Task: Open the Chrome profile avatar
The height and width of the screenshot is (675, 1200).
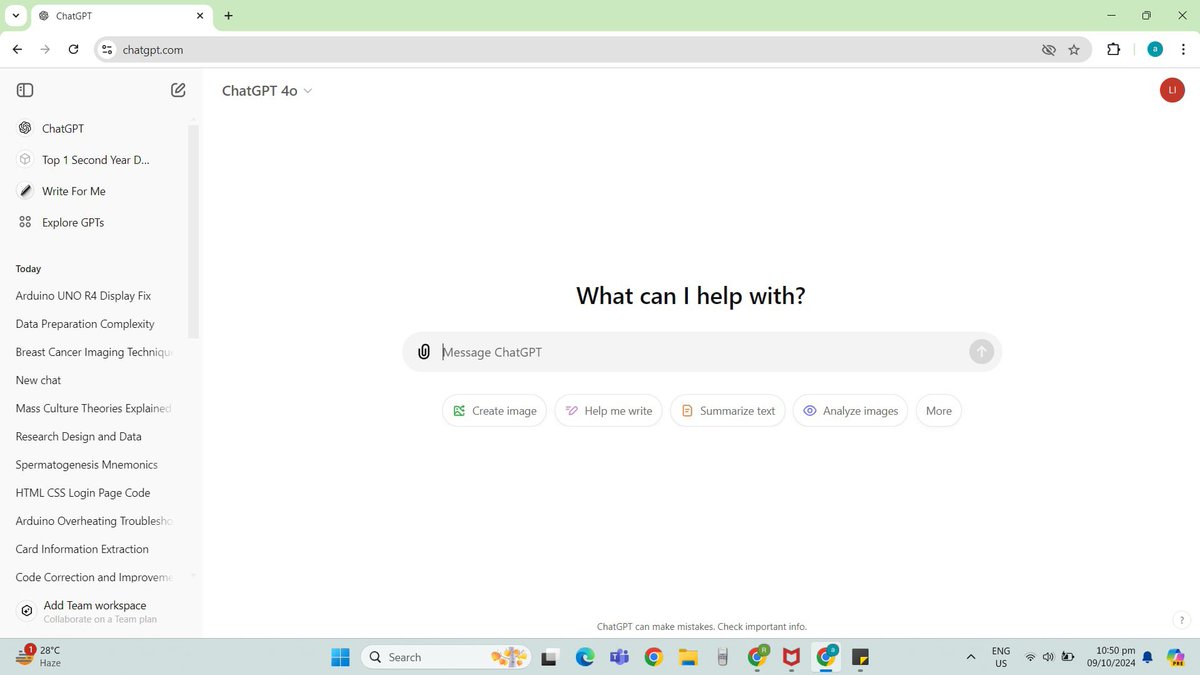Action: pos(1155,49)
